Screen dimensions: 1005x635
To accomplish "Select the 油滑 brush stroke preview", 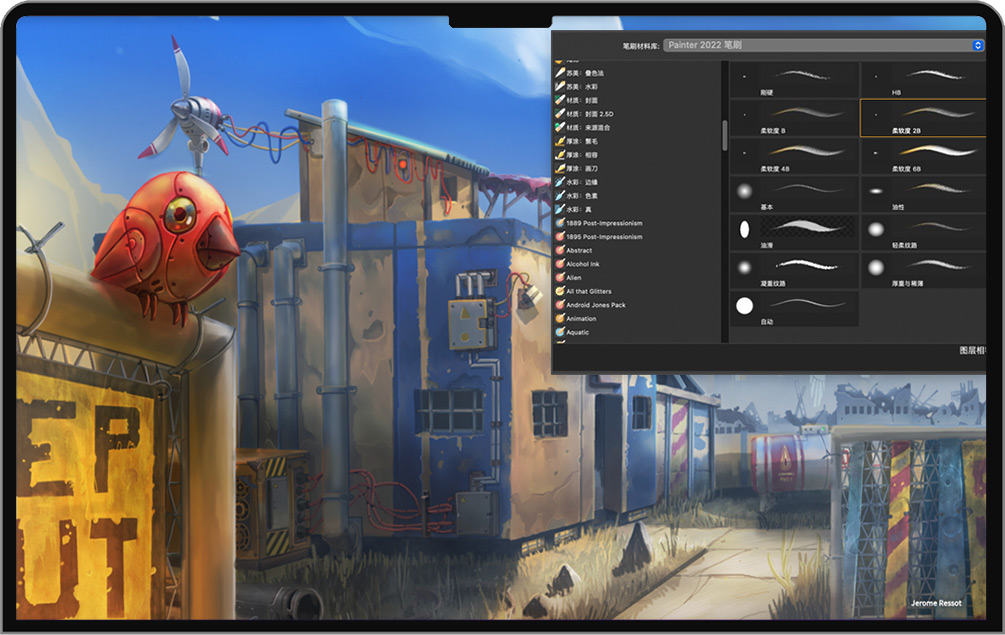I will pos(794,230).
